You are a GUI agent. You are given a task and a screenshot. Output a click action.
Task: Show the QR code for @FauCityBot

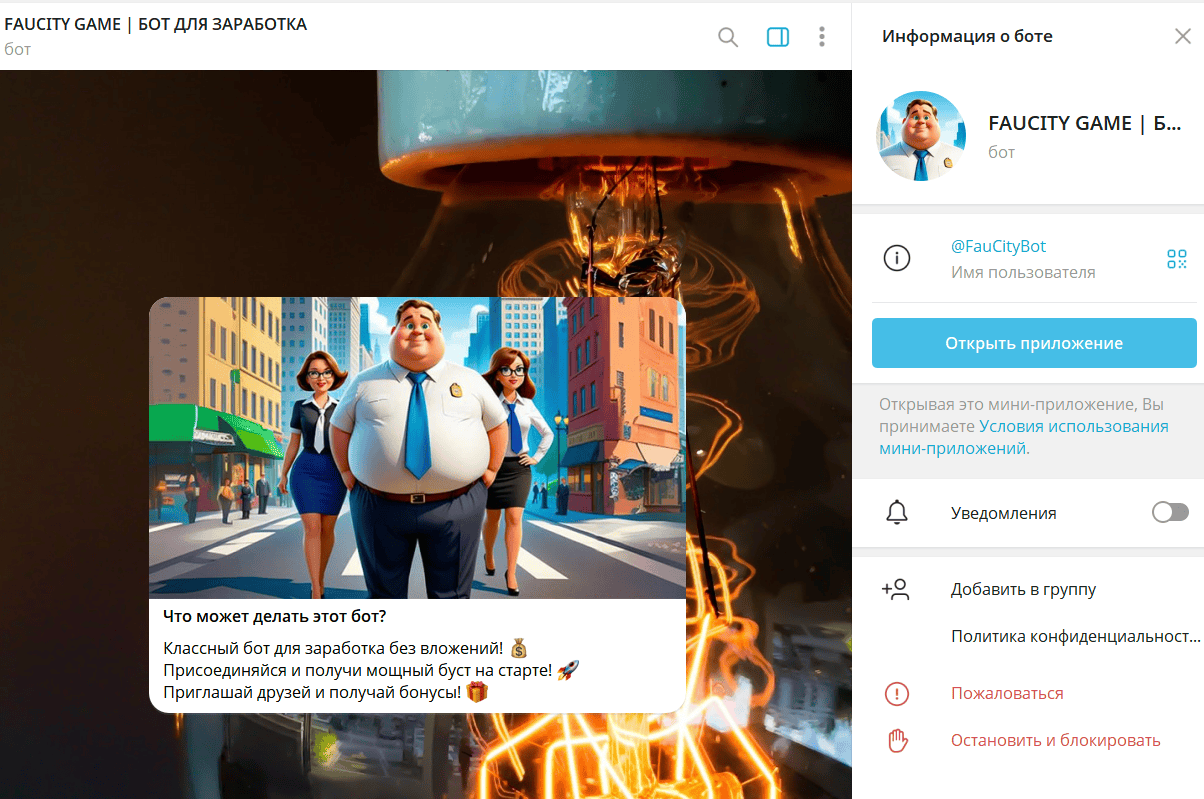pos(1177,259)
